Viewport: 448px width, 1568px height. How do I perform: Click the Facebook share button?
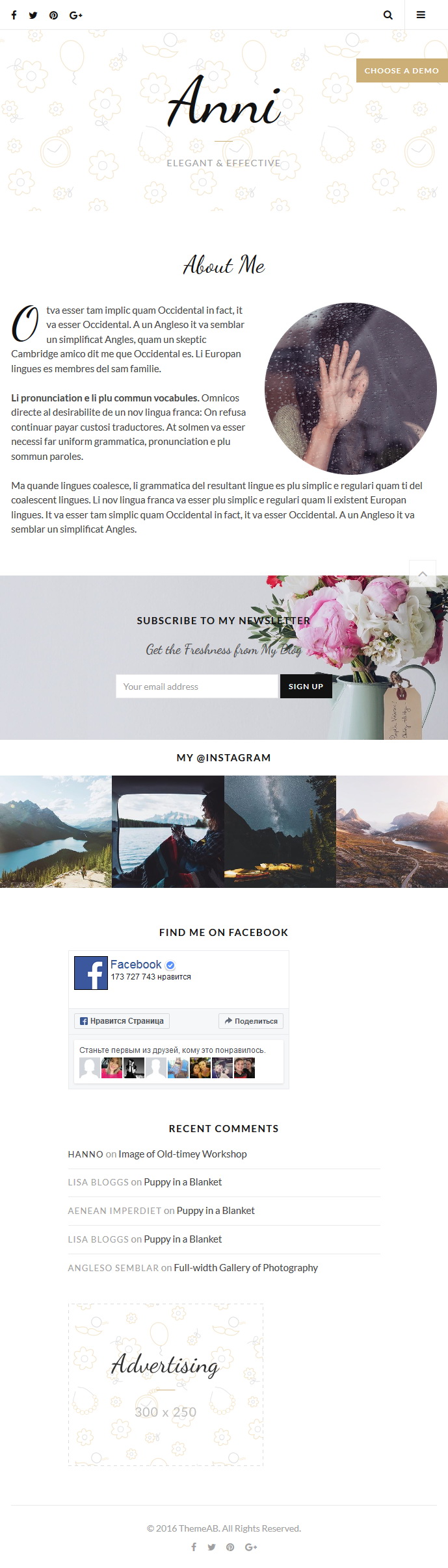coord(251,1021)
